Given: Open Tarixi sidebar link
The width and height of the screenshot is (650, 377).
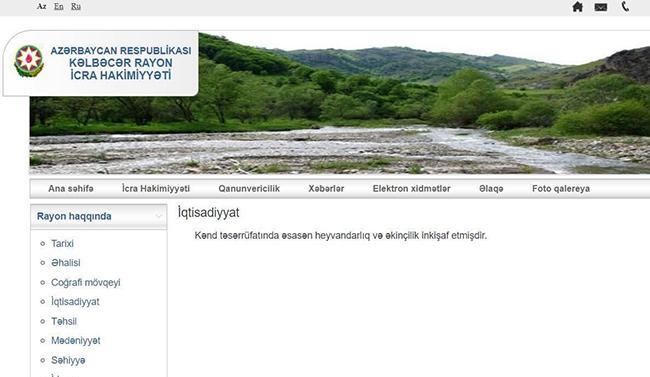Looking at the screenshot, I should (62, 243).
